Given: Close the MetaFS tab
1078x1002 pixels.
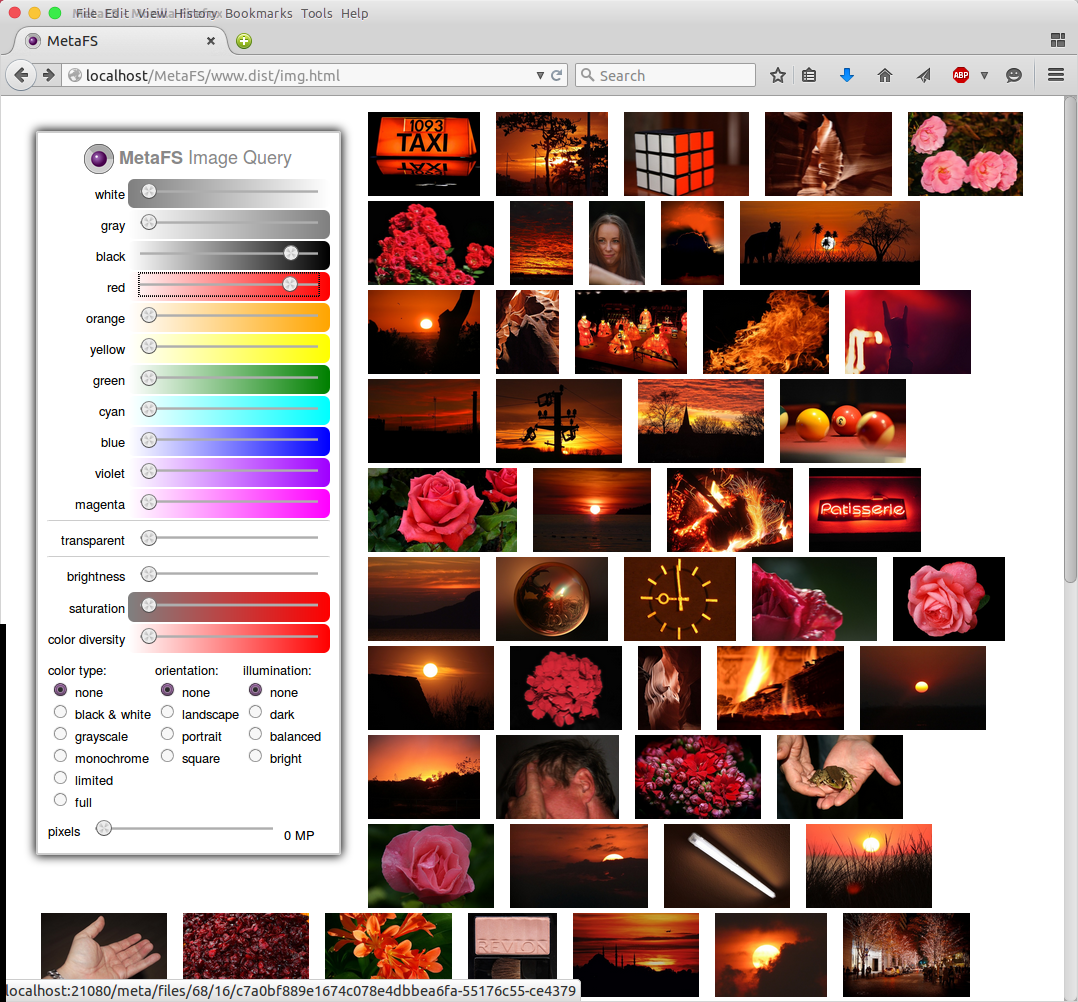Looking at the screenshot, I should click(211, 41).
